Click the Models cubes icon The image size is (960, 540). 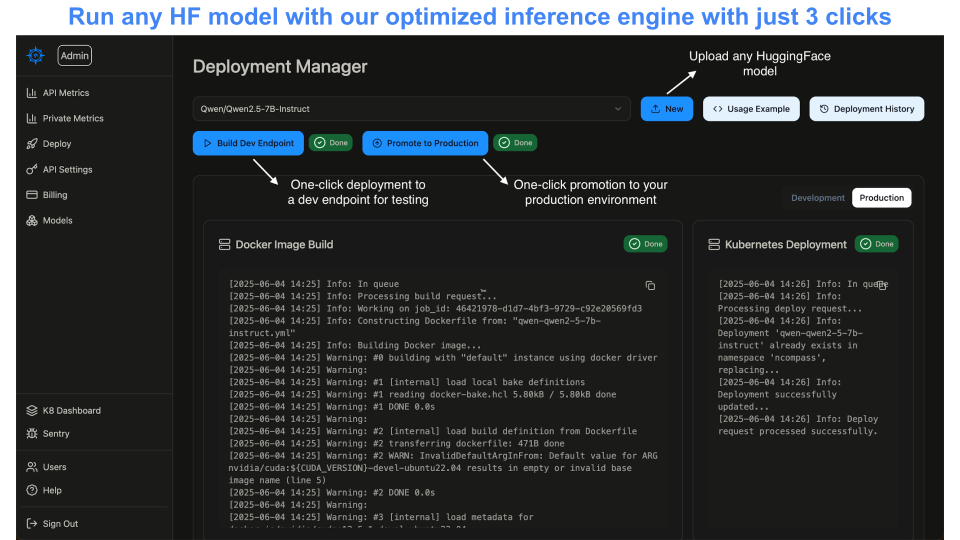point(32,220)
